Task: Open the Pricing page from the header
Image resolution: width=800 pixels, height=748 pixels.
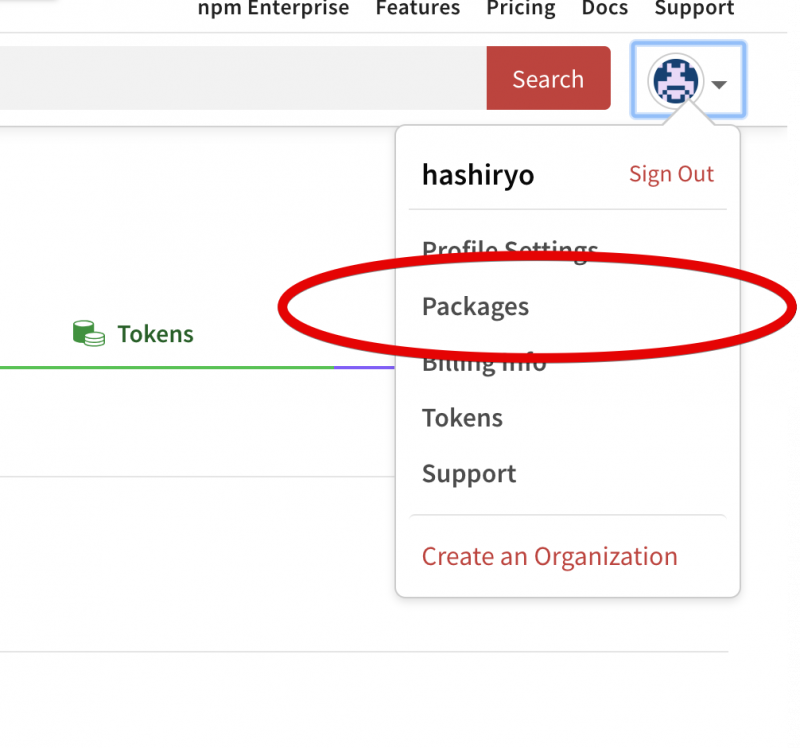Action: click(521, 9)
